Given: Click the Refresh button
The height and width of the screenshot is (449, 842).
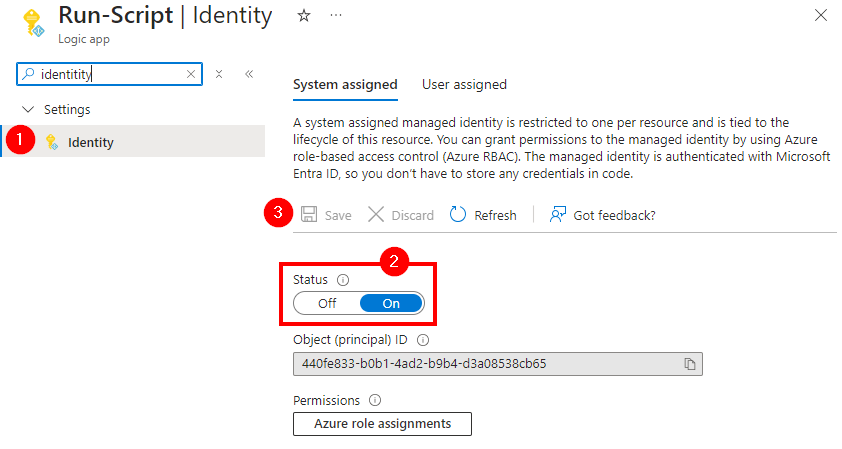Looking at the screenshot, I should pos(484,215).
